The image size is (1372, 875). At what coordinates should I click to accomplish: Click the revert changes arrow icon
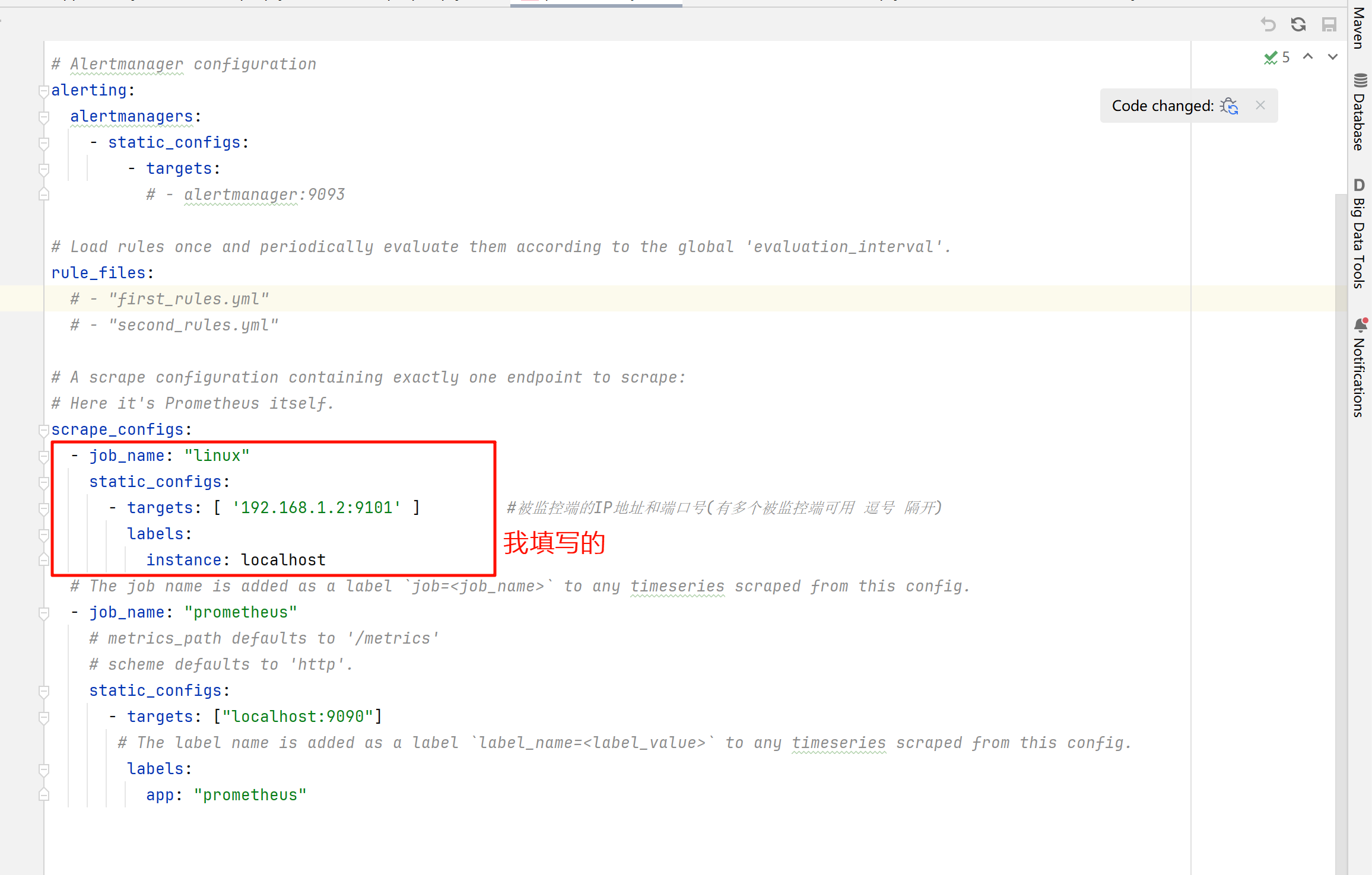(x=1268, y=24)
